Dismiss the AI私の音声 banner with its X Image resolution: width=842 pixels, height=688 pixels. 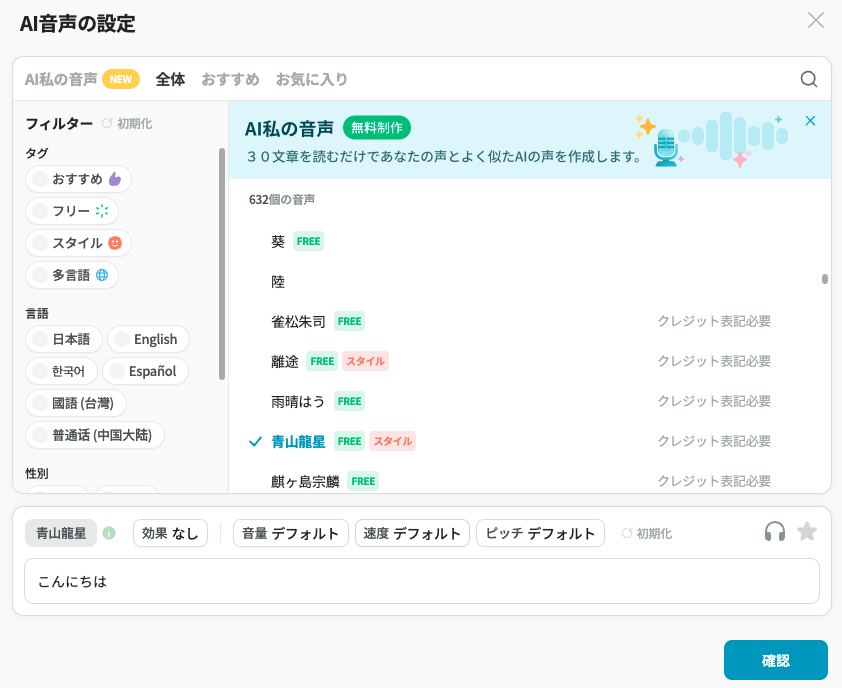click(810, 120)
